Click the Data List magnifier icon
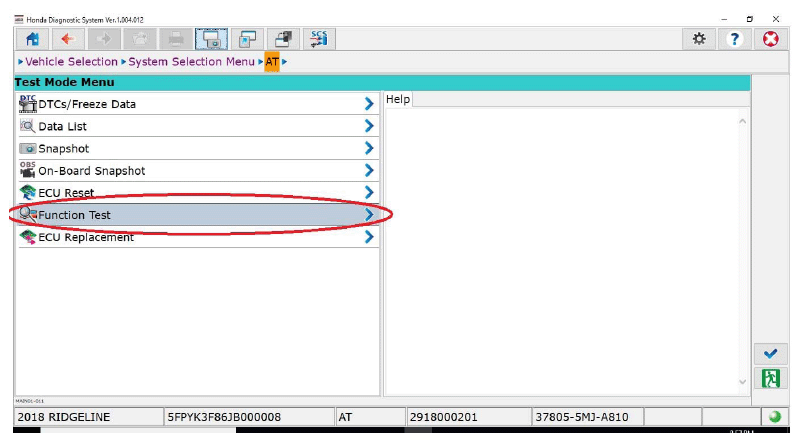The height and width of the screenshot is (442, 801). tap(28, 126)
